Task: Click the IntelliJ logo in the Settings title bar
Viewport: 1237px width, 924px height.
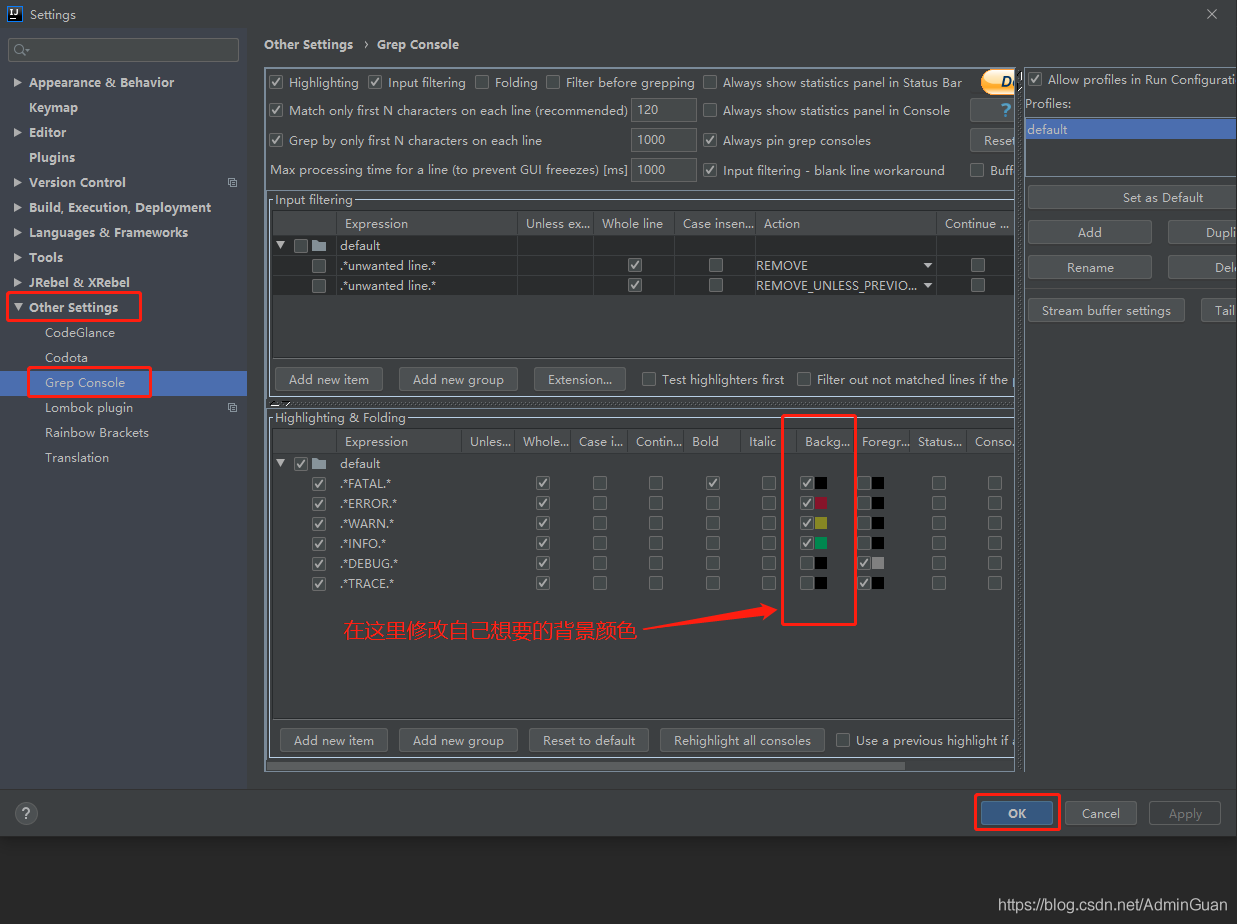Action: click(x=15, y=14)
